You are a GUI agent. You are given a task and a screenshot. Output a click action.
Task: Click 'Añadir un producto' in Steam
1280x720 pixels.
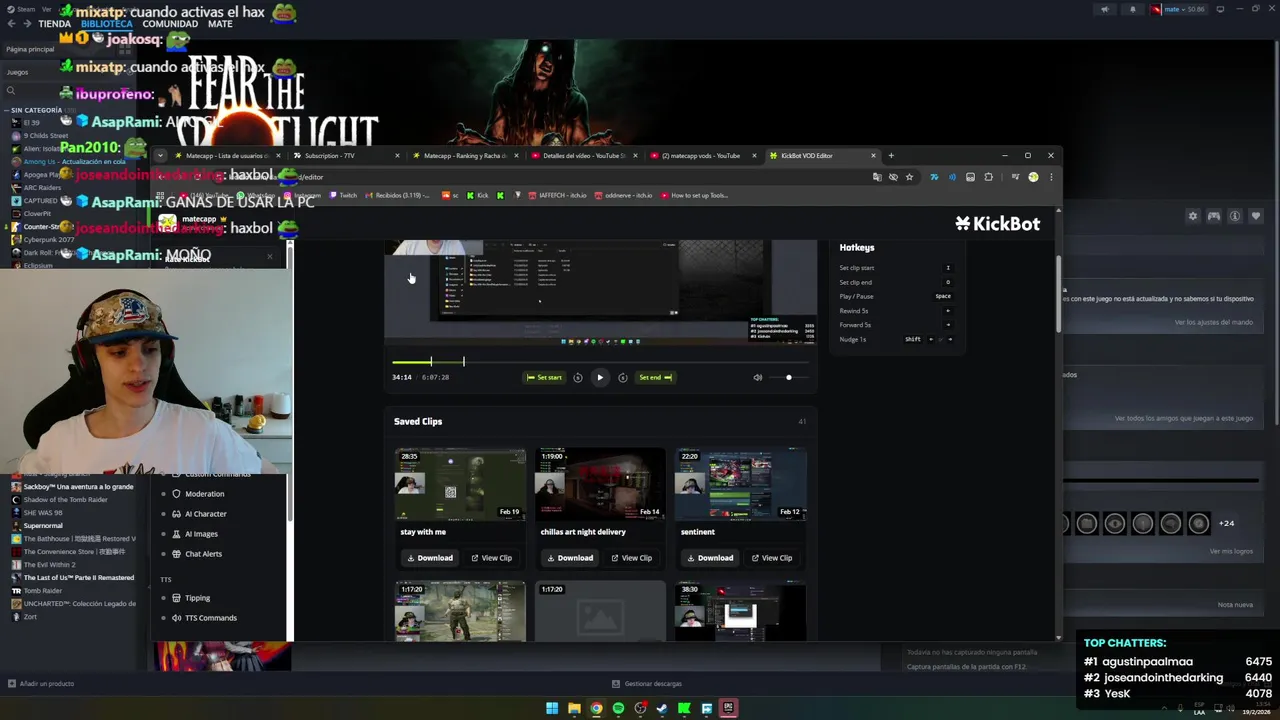pos(41,684)
